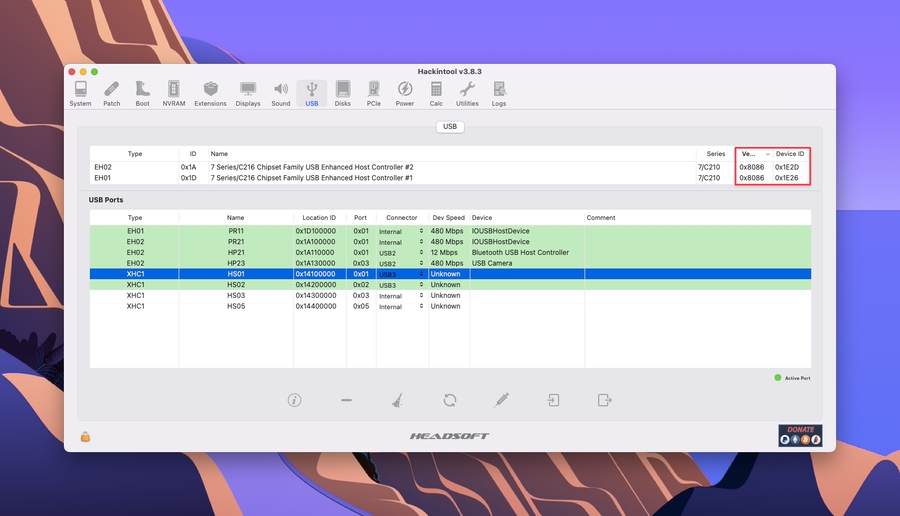900x516 pixels.
Task: Switch to the PCIe section
Action: (x=373, y=93)
